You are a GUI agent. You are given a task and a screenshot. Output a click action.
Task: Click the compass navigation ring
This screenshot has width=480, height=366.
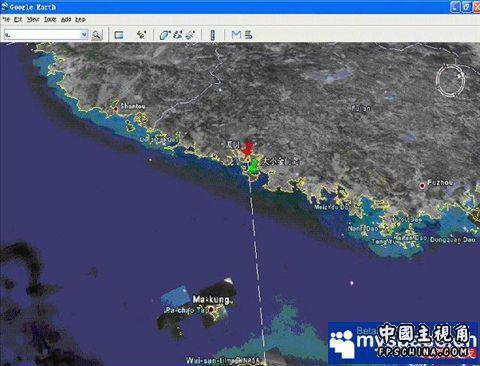[450, 81]
